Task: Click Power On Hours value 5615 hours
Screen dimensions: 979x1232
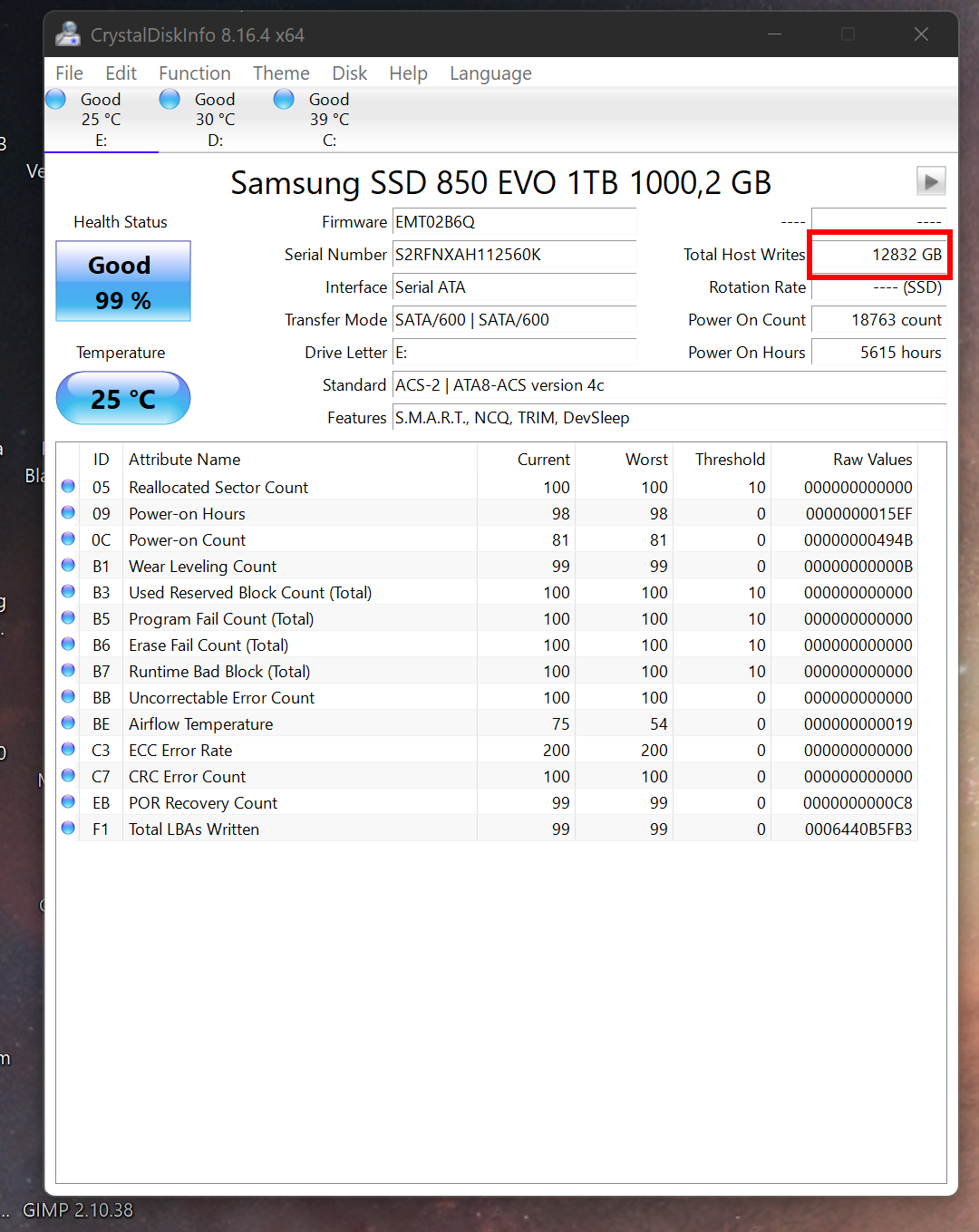Action: (x=878, y=353)
